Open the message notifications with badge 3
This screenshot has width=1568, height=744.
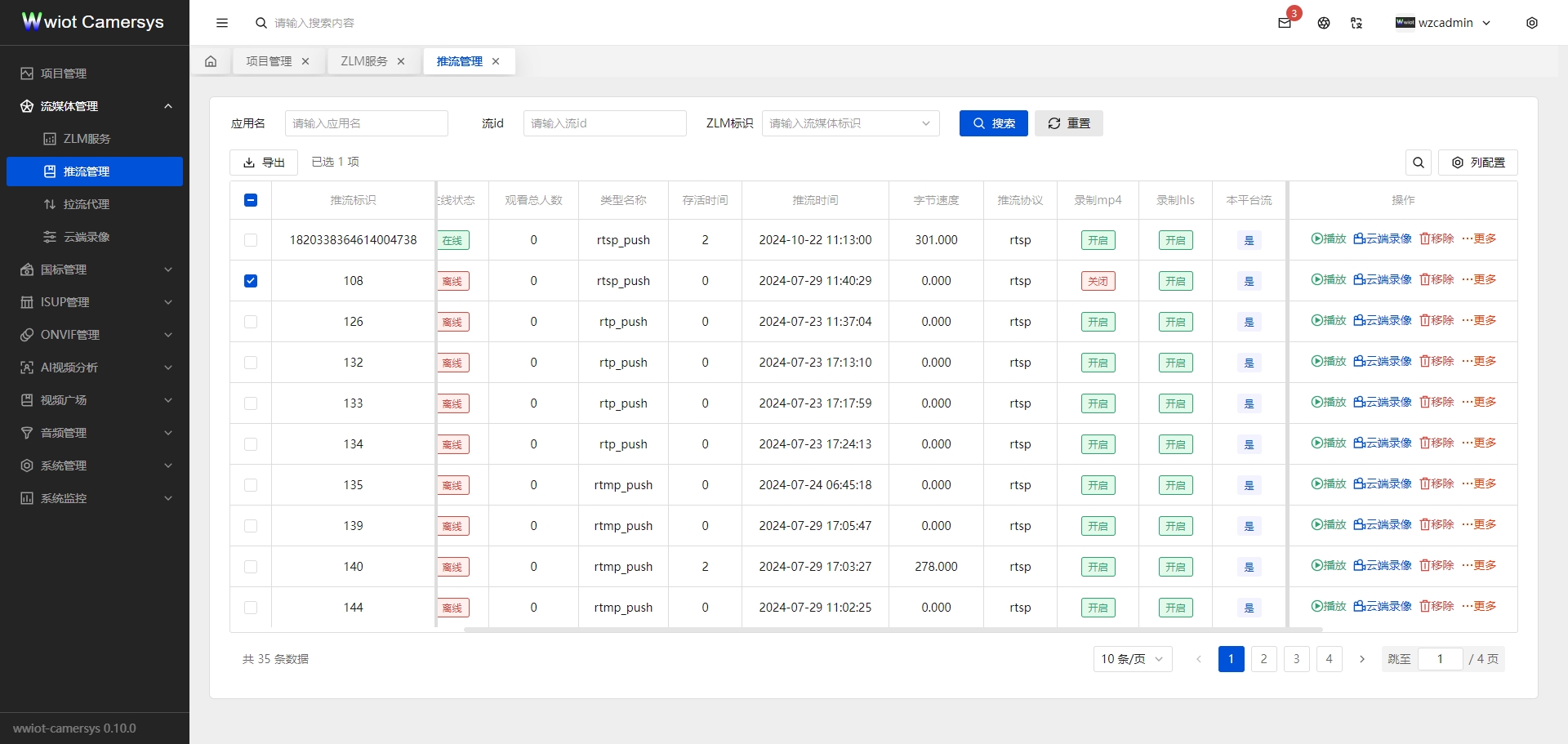1284,23
